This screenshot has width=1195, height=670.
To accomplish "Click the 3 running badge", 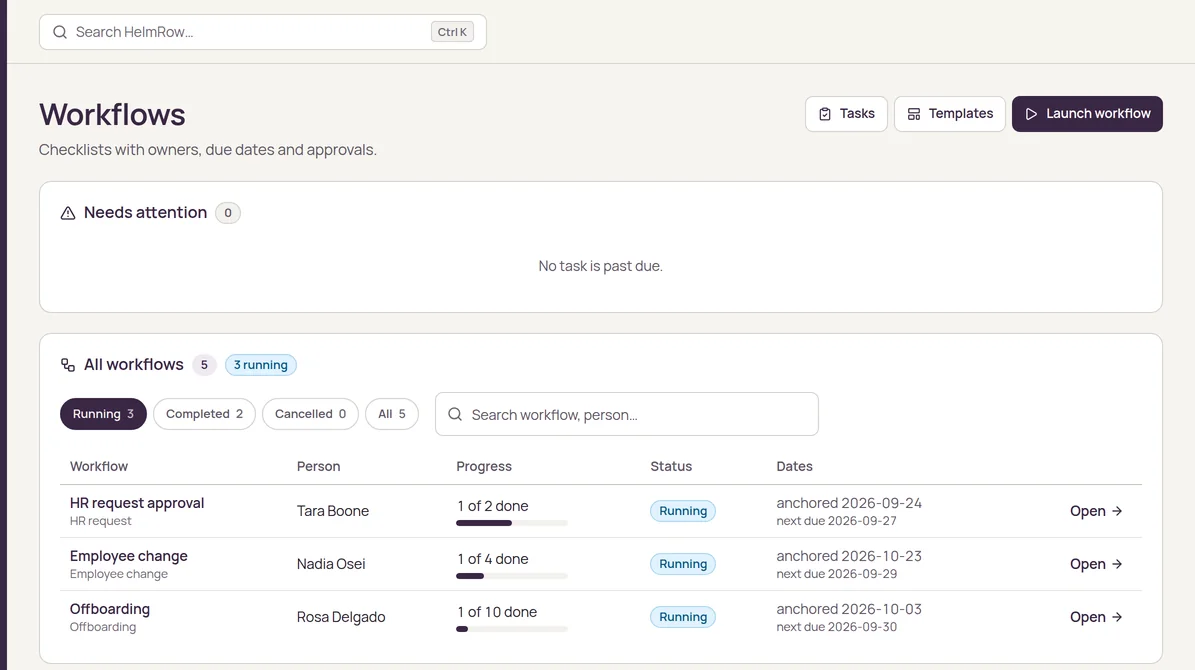I will tap(261, 365).
